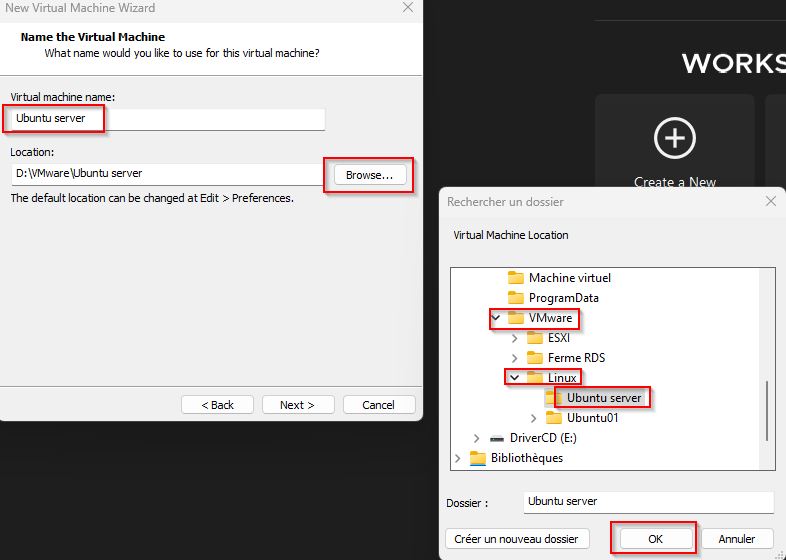Proceed with the Next > button

(x=298, y=405)
